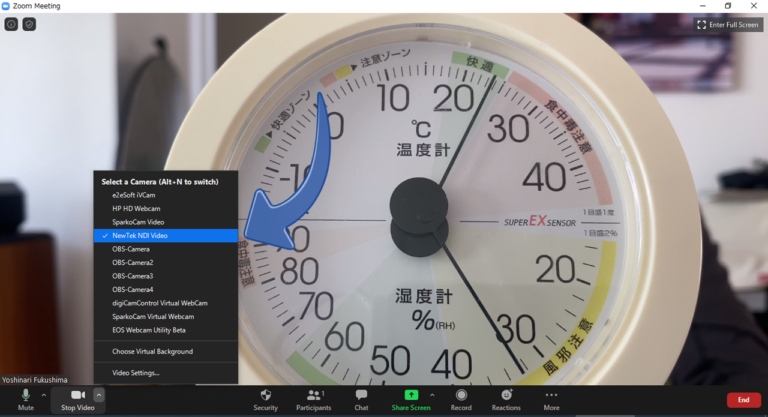Select SparkoCam Video camera
Image resolution: width=768 pixels, height=417 pixels.
[166, 222]
